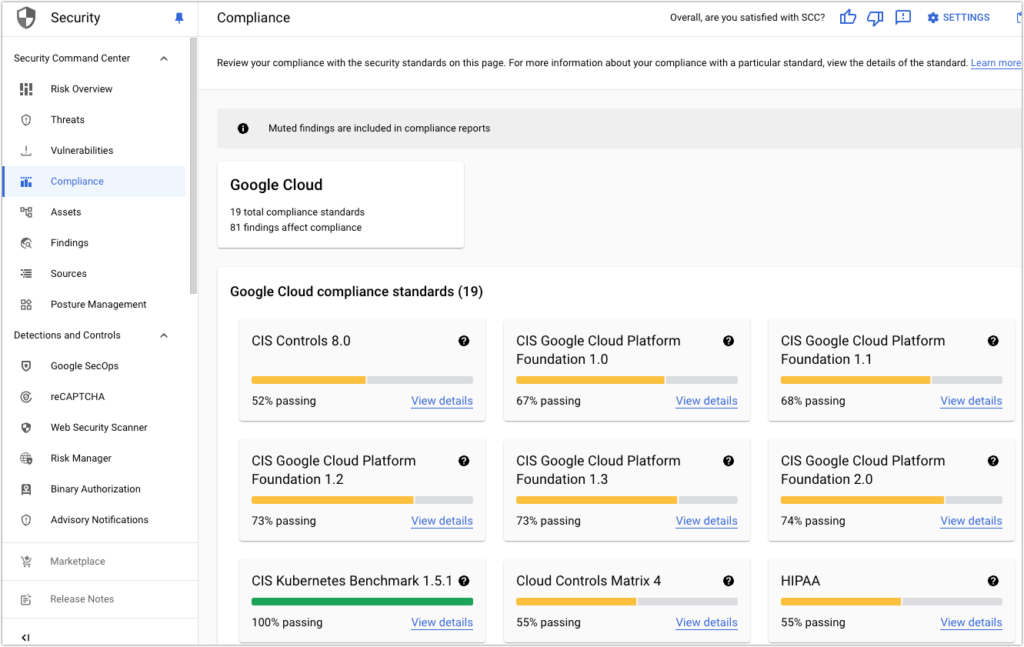Image resolution: width=1024 pixels, height=647 pixels.
Task: Click the Assets icon in sidebar
Action: 26,212
